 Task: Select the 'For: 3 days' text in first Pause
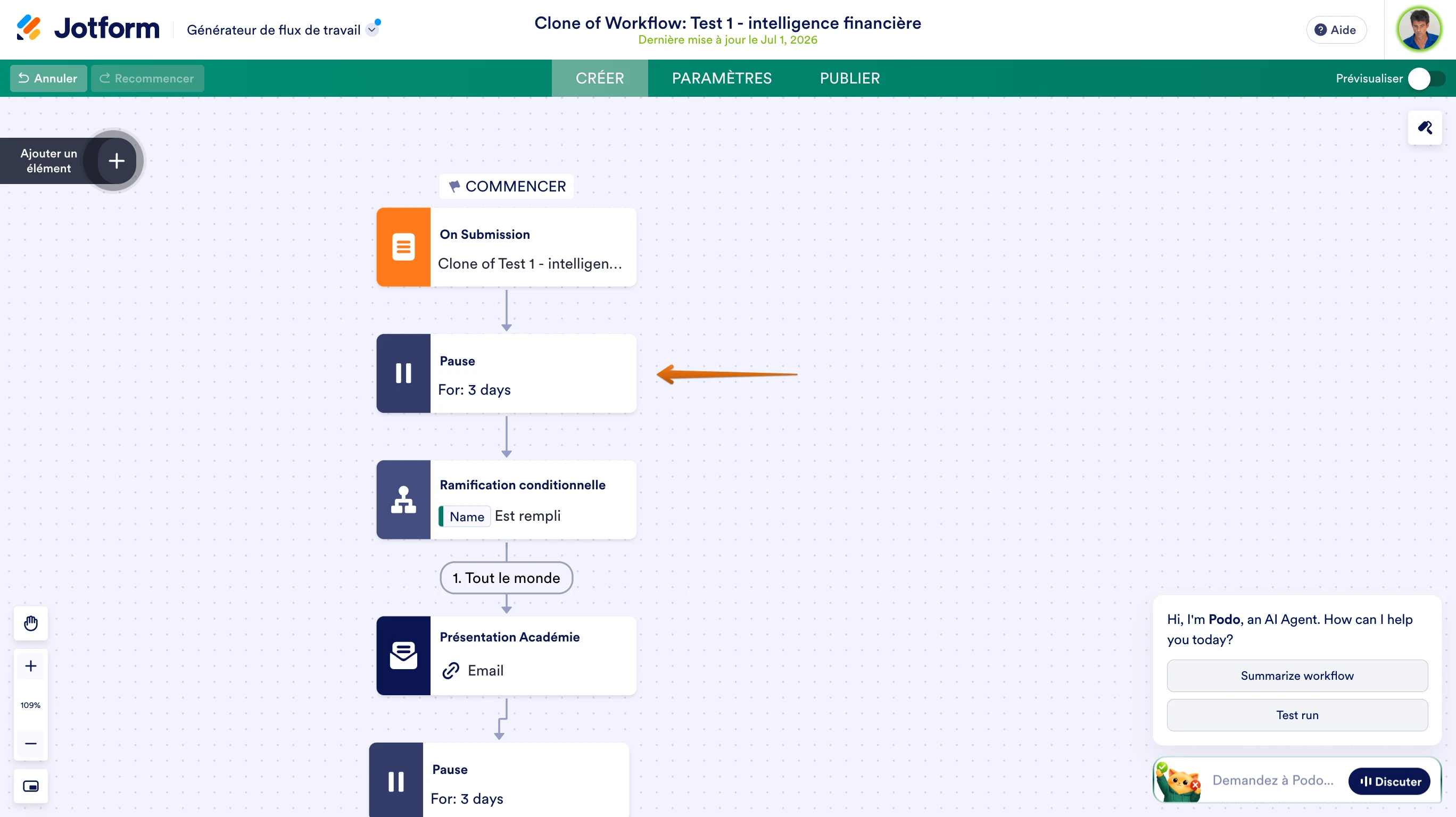[x=474, y=390]
